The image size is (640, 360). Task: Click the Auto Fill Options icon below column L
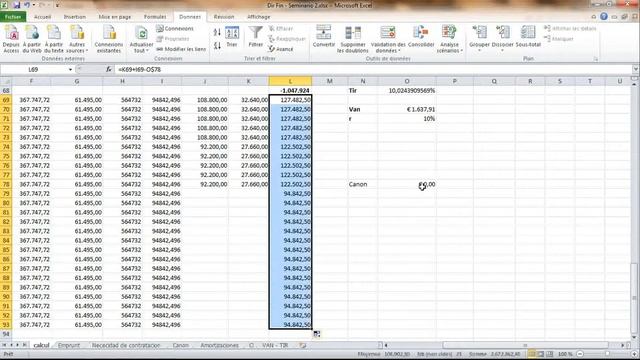tap(317, 334)
